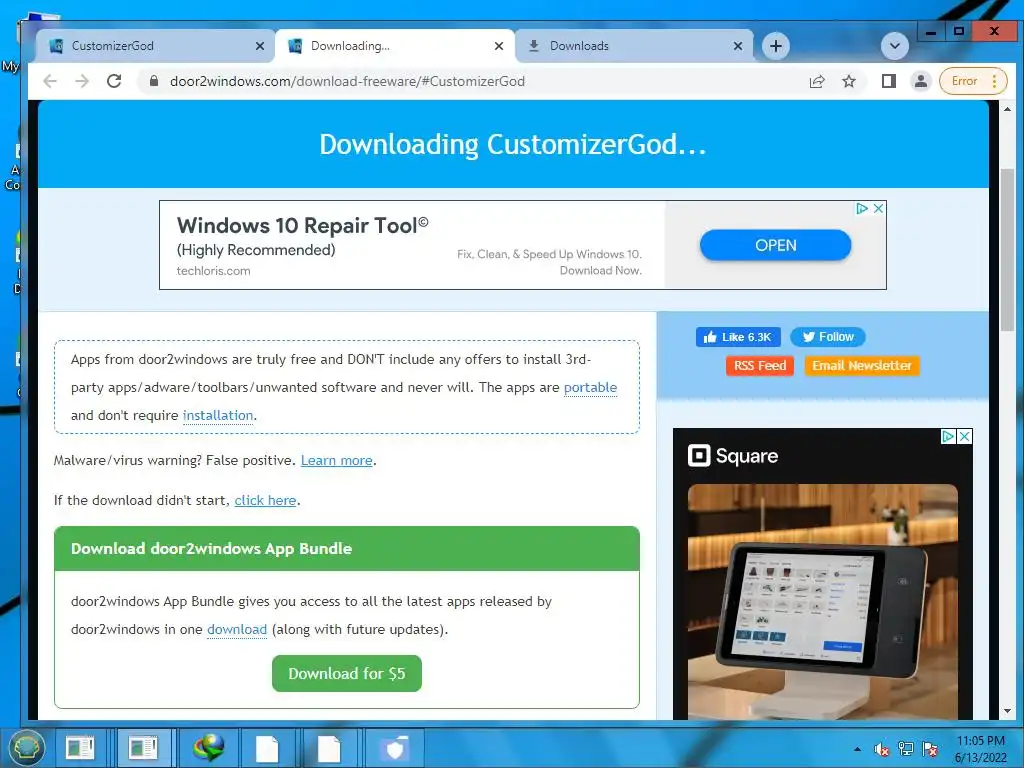The image size is (1024, 768).
Task: Open the shield taskbar icon
Action: [x=394, y=748]
